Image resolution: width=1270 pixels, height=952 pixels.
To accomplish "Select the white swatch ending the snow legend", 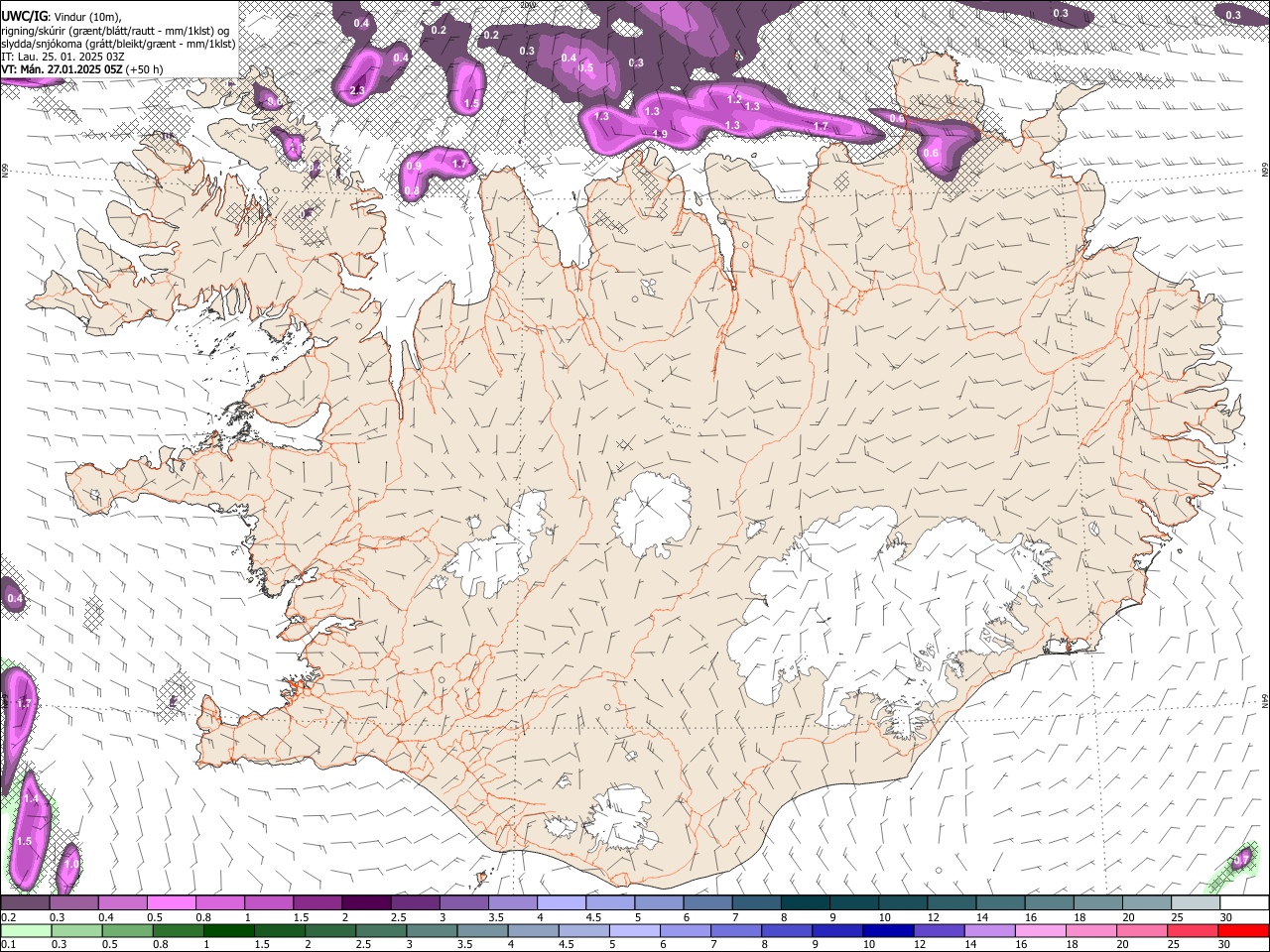I will click(1244, 903).
